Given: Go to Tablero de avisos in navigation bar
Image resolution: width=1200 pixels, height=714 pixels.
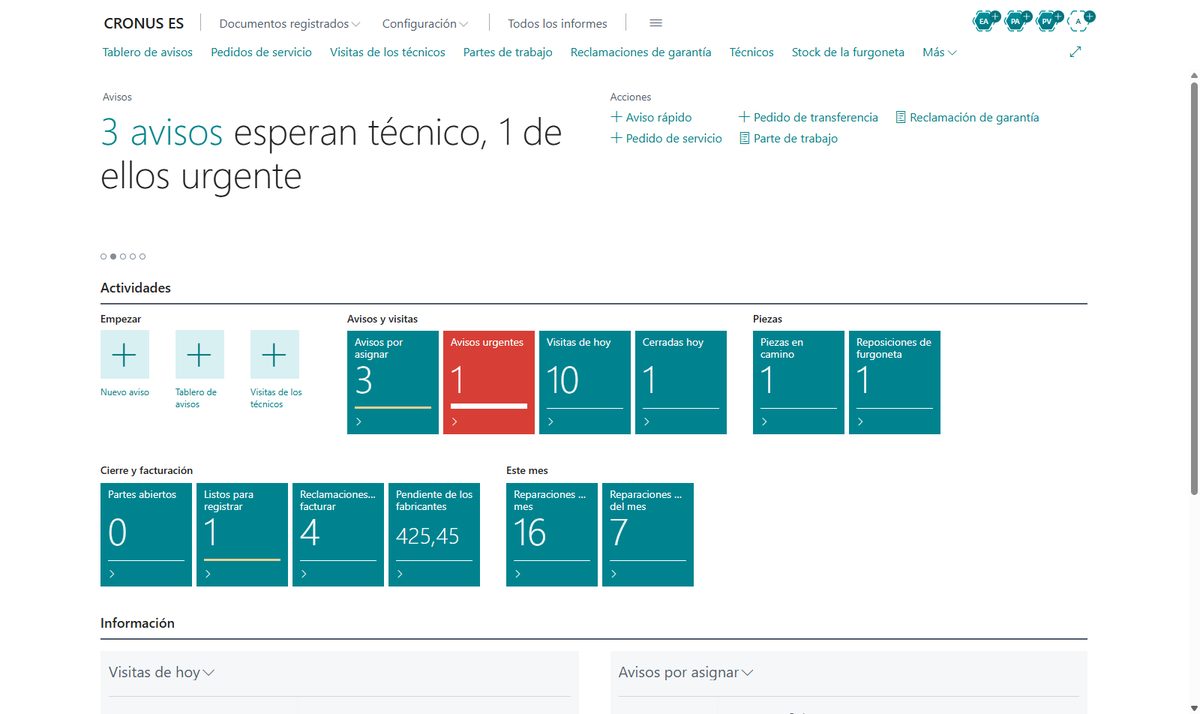Looking at the screenshot, I should click(148, 52).
